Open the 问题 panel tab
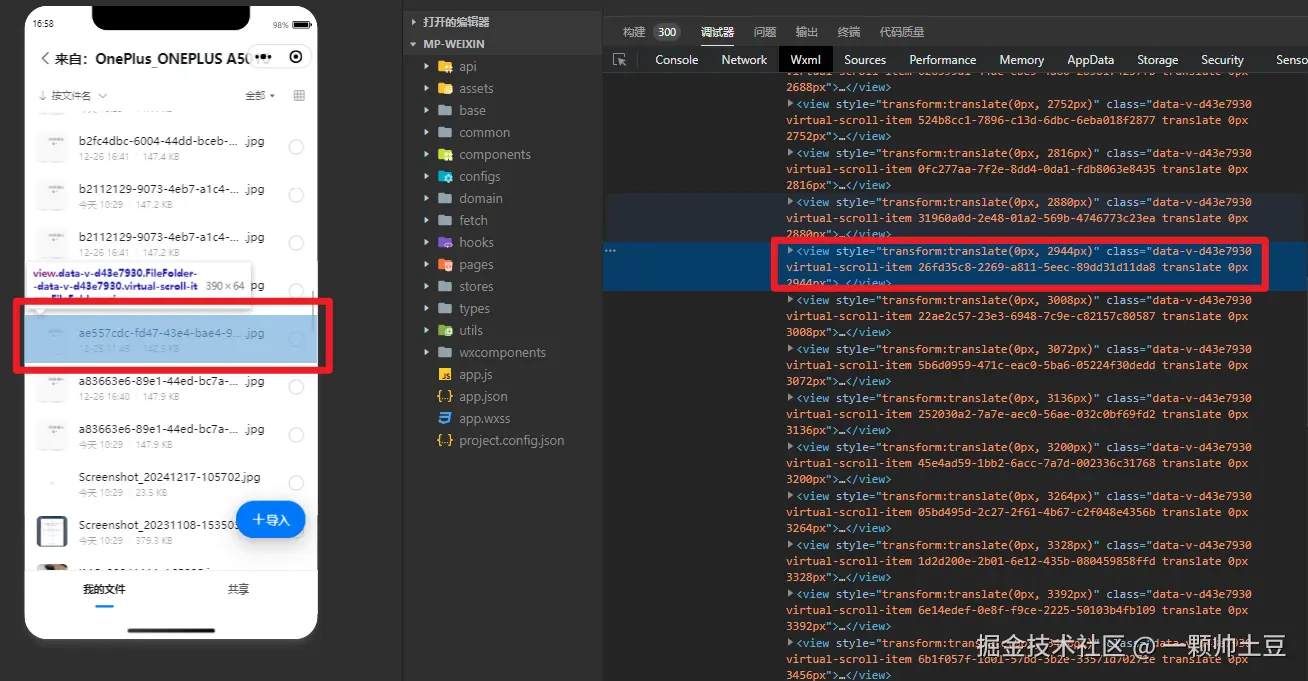 pos(765,32)
